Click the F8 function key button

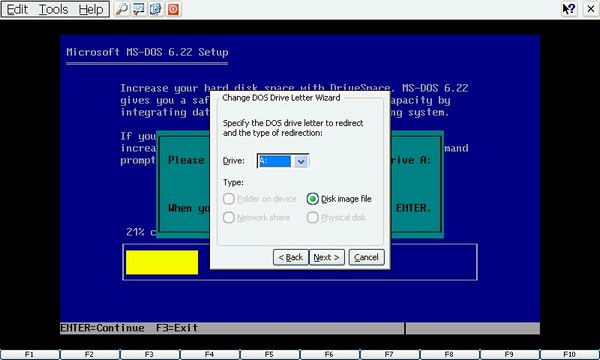(449, 355)
